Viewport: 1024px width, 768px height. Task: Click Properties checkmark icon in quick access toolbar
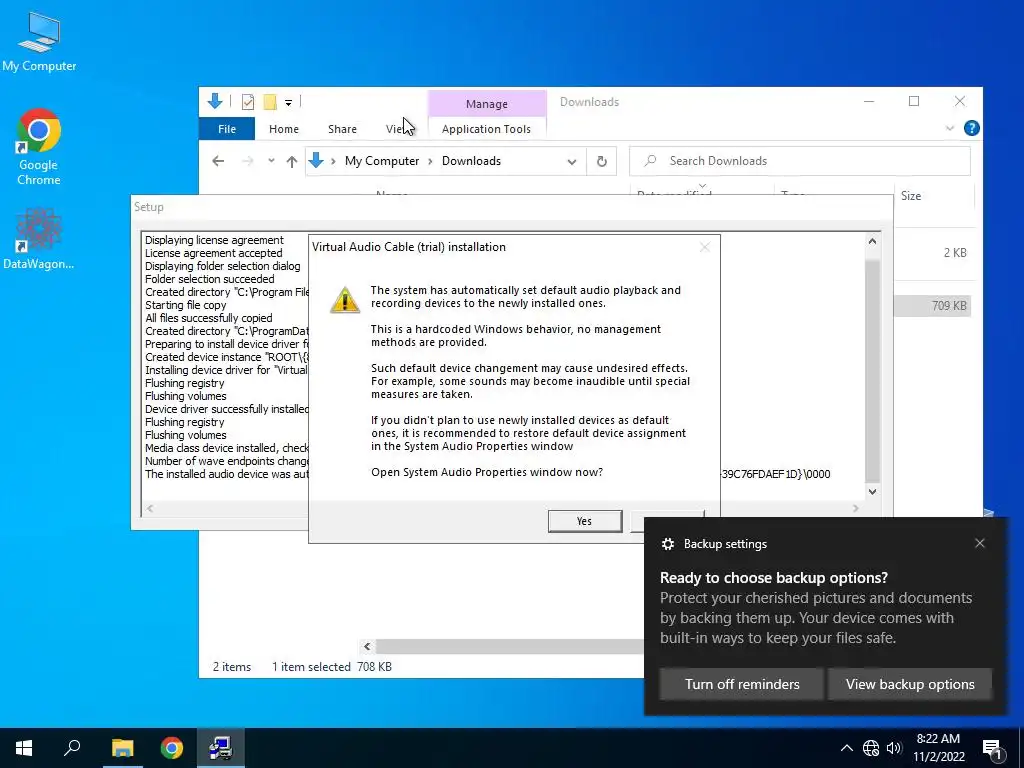[x=248, y=102]
